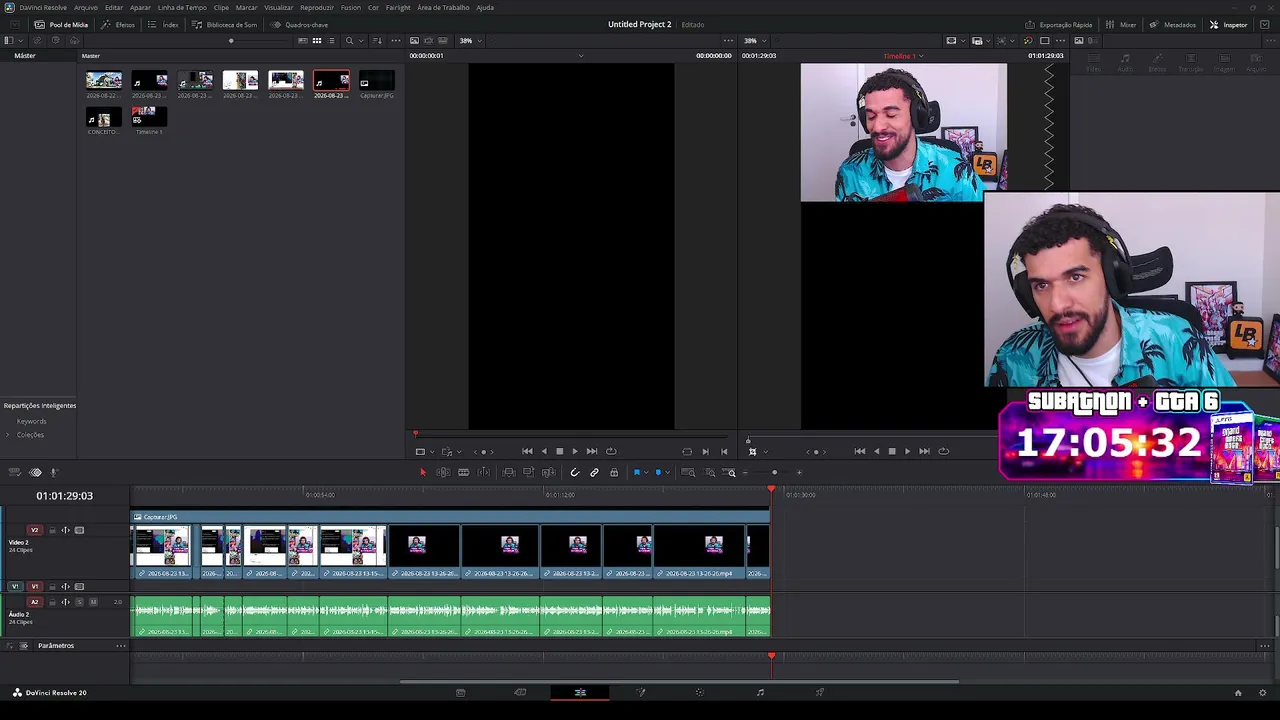The height and width of the screenshot is (720, 1280).
Task: Open the Parâmetros options menu
Action: [x=121, y=646]
